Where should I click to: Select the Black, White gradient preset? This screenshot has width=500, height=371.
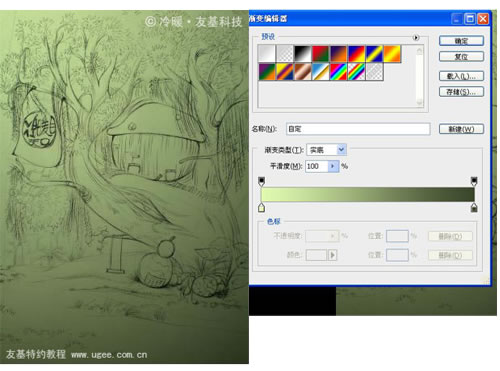303,54
